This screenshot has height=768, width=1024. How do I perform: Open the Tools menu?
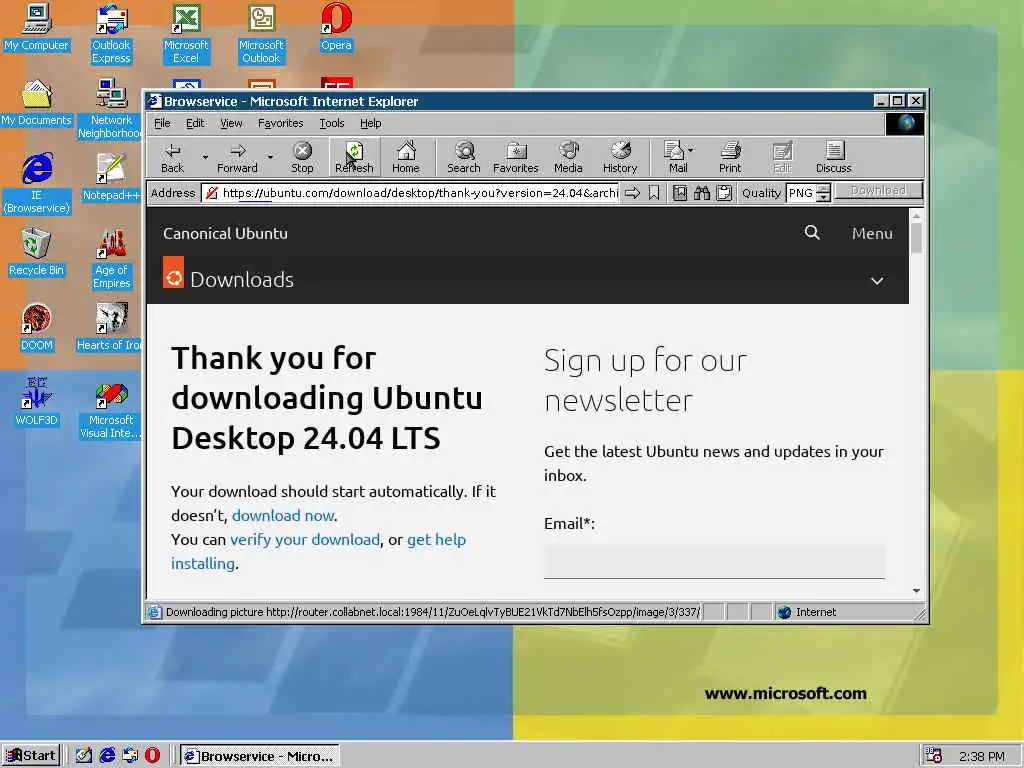pos(332,123)
